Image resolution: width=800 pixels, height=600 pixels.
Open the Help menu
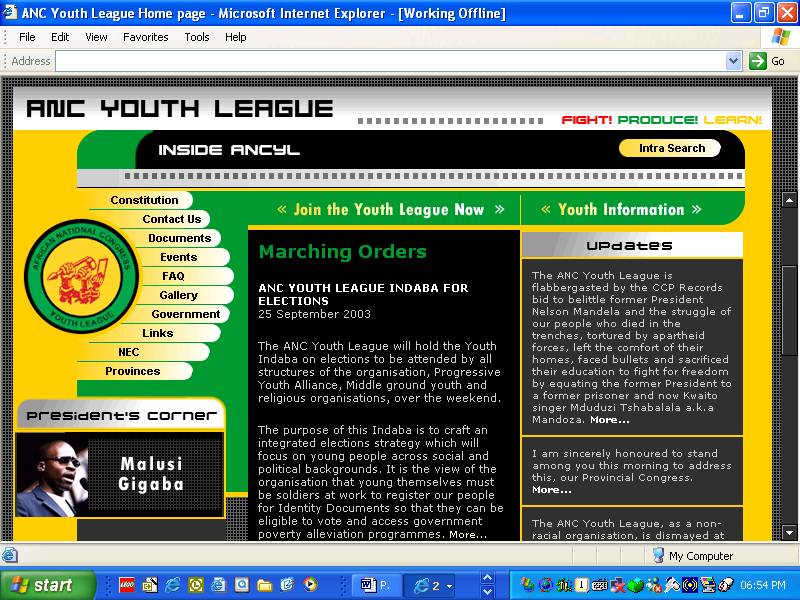(x=236, y=37)
